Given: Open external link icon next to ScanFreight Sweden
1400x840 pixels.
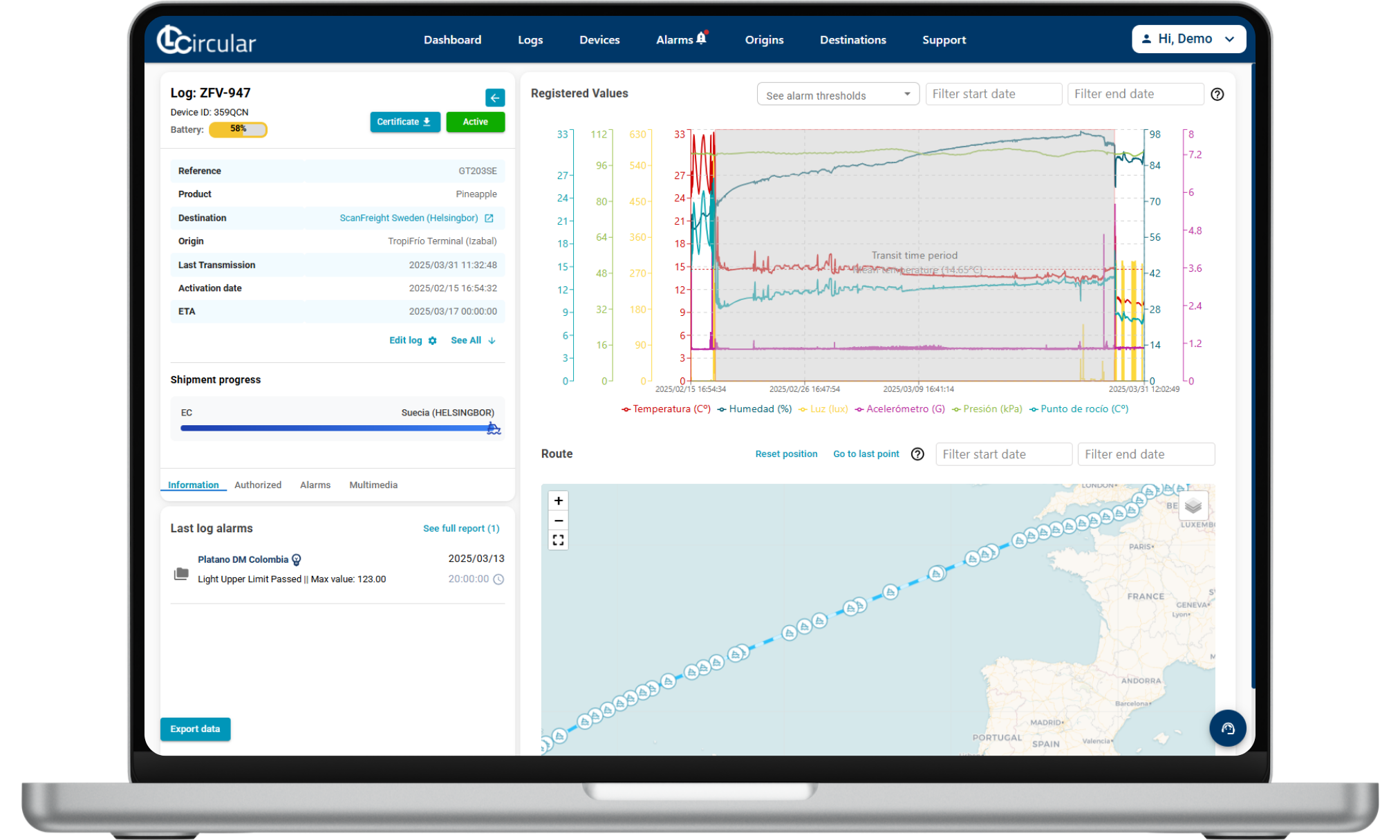Looking at the screenshot, I should tap(489, 218).
